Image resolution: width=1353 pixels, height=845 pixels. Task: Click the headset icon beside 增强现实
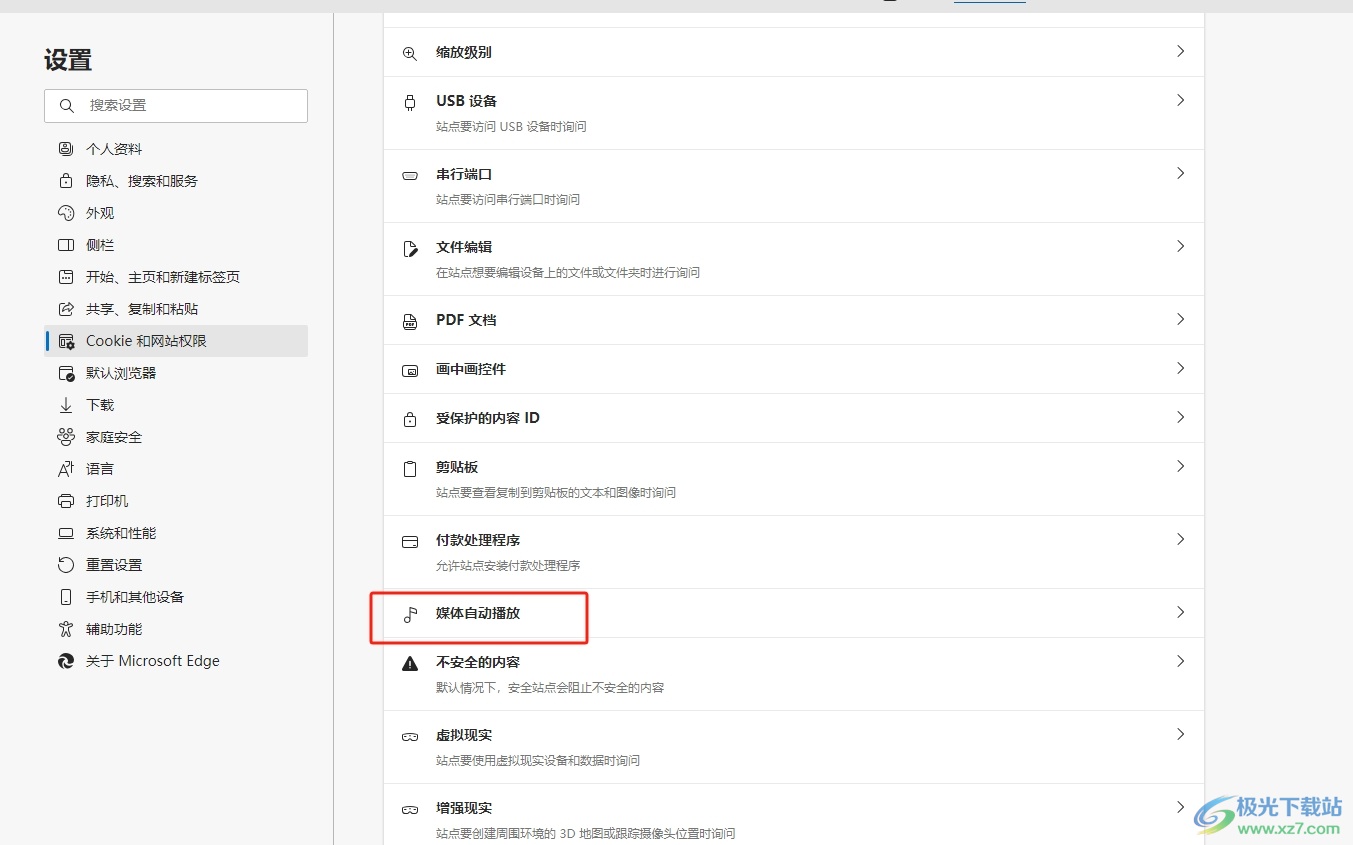[410, 809]
